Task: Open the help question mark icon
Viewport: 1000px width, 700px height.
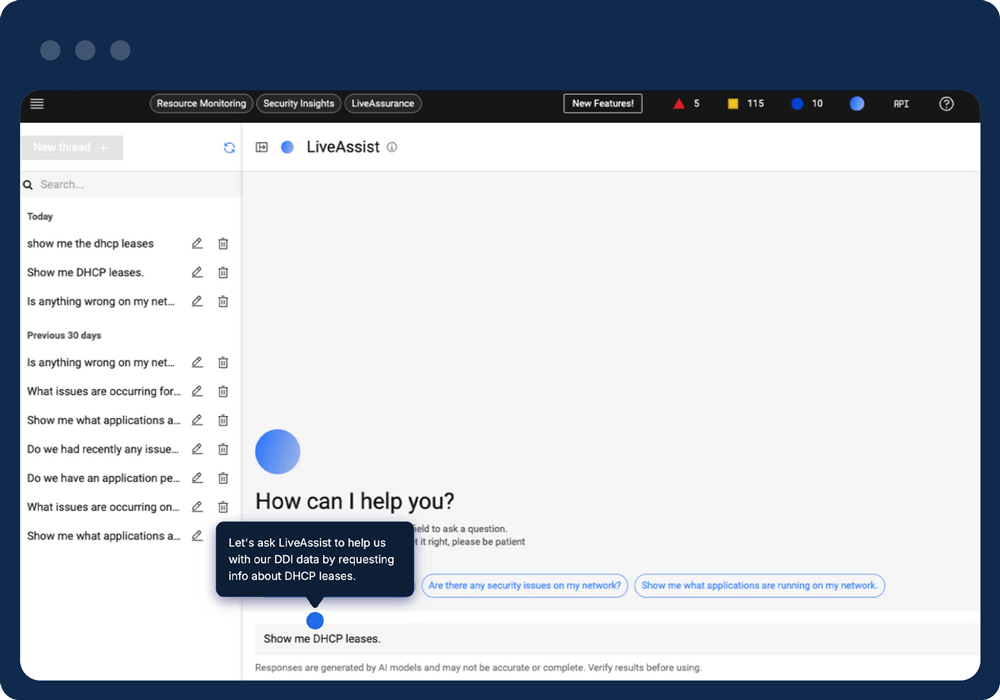Action: tap(946, 104)
